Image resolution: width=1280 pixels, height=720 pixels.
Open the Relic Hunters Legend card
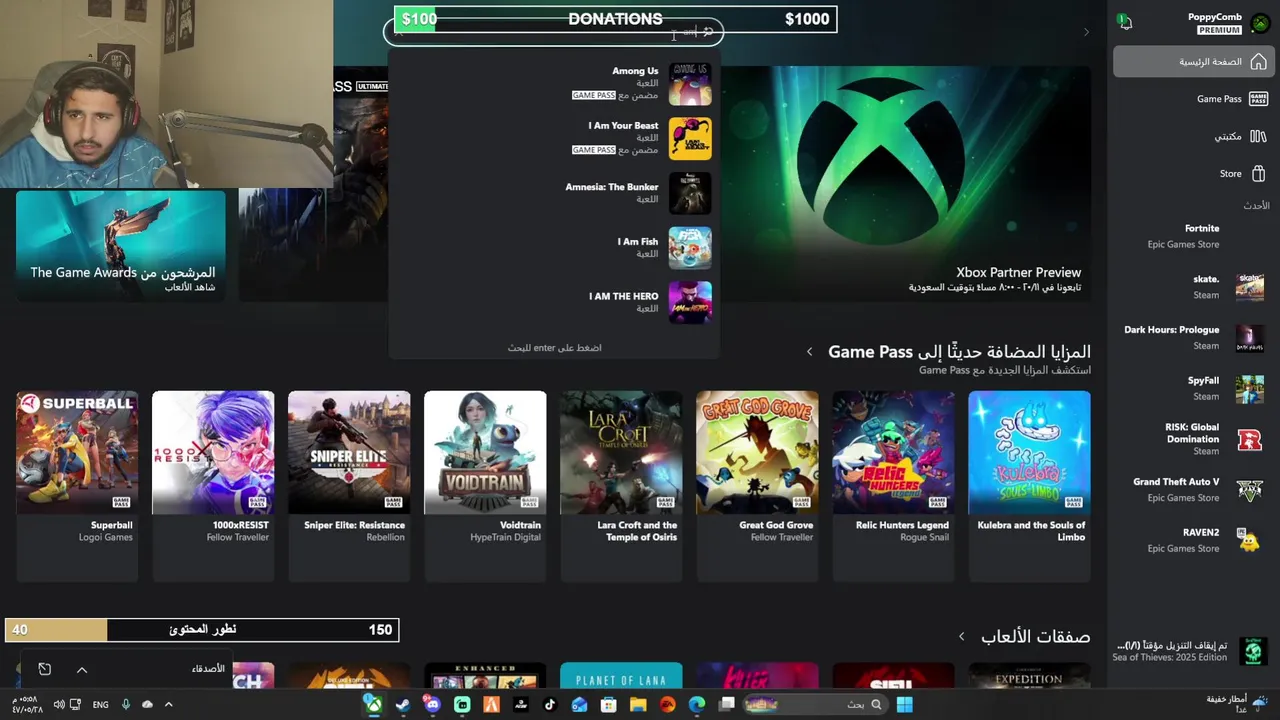[x=893, y=485]
